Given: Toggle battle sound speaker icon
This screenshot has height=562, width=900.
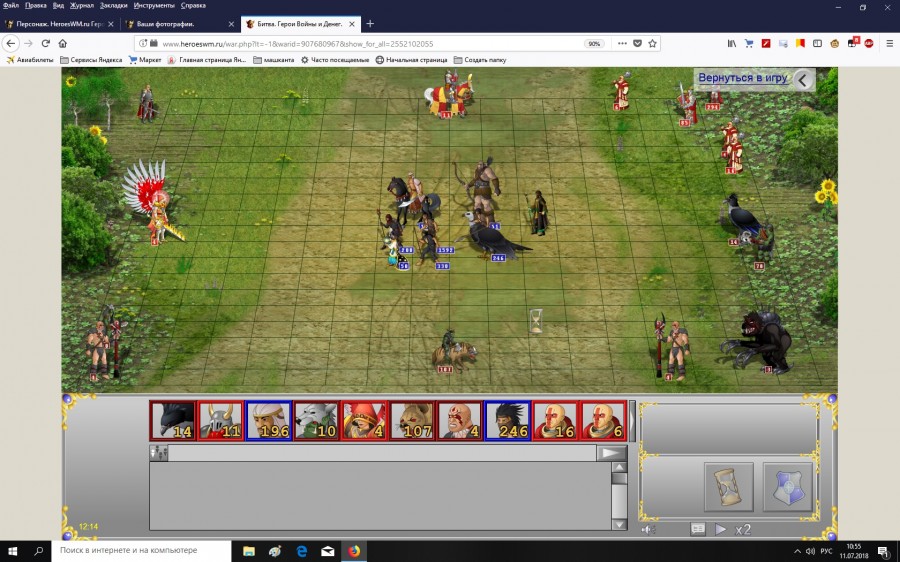Looking at the screenshot, I should [648, 530].
